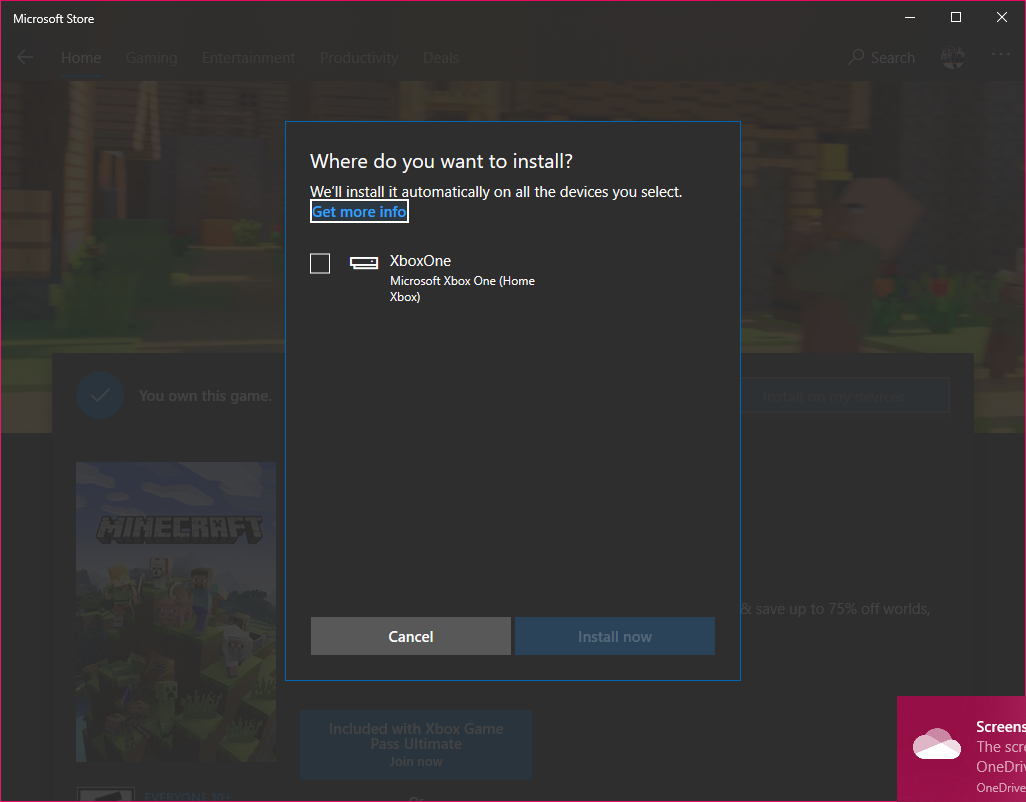
Task: Open the Get more info link
Action: click(x=359, y=212)
